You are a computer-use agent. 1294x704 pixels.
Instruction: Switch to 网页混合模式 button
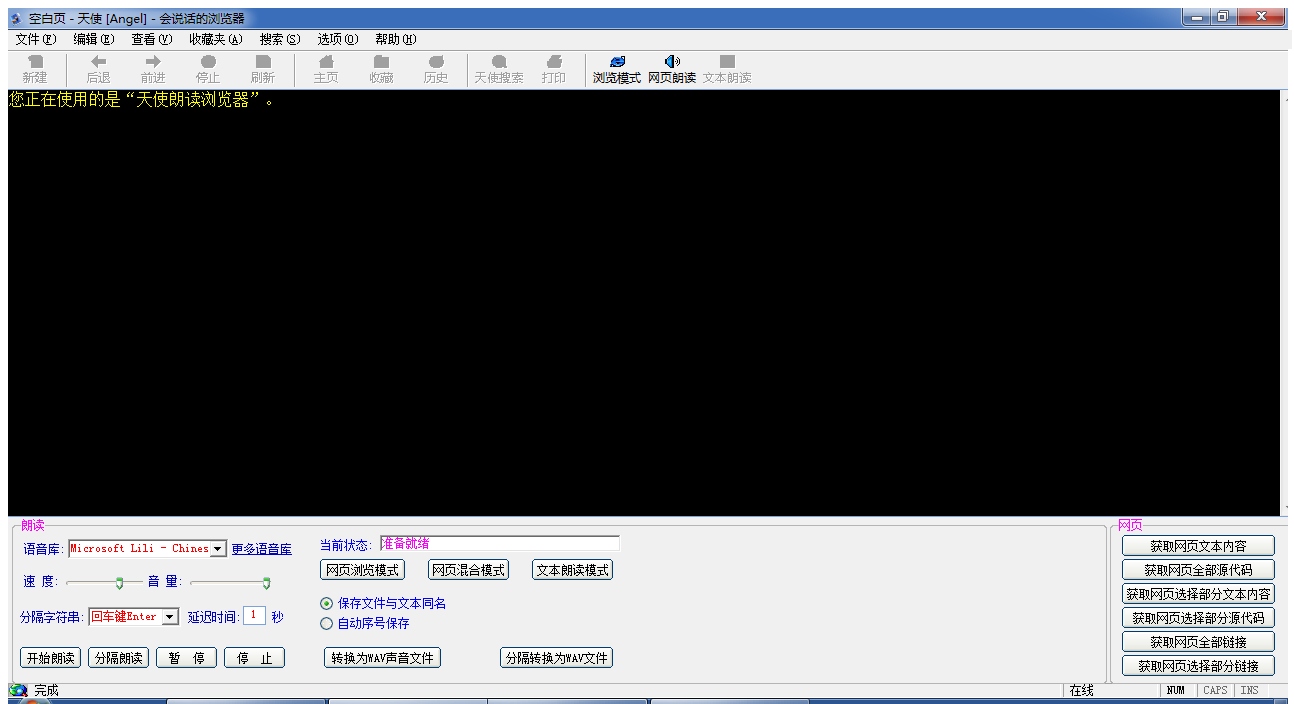468,570
